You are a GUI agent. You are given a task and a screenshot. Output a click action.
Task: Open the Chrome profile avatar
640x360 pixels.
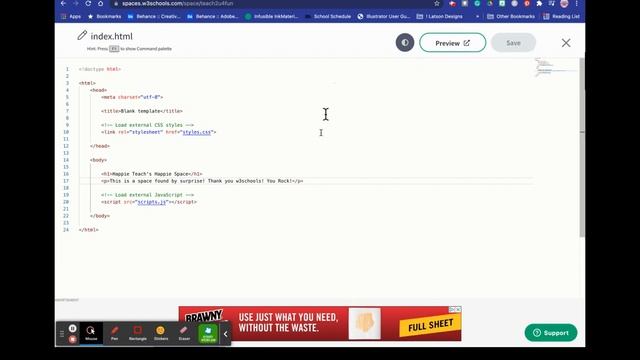pyautogui.click(x=564, y=3)
